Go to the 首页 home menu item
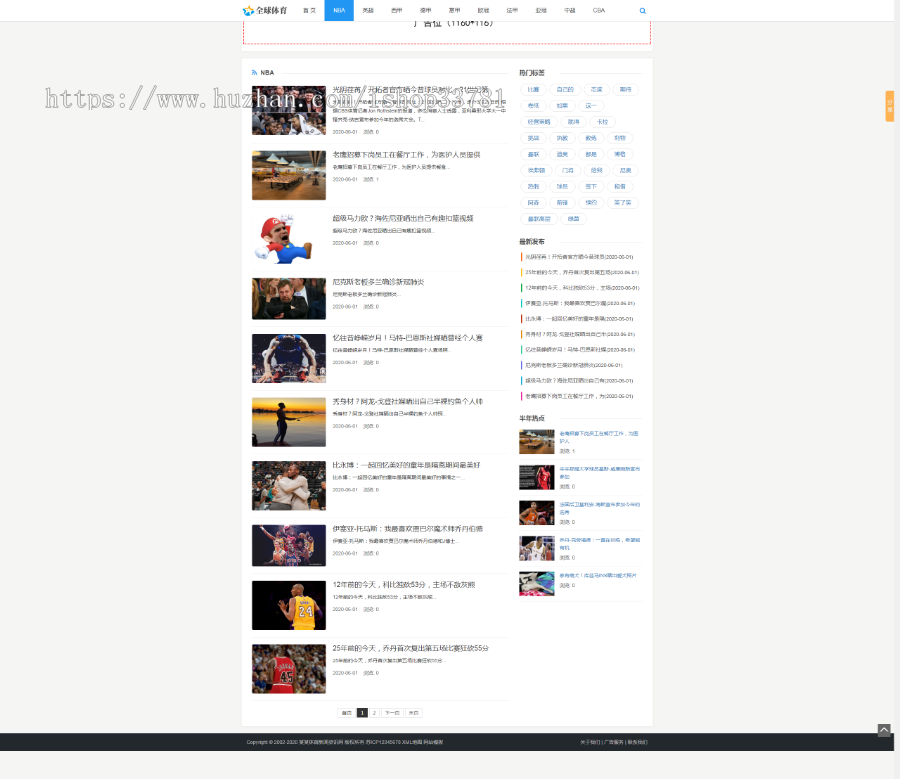 coord(310,10)
